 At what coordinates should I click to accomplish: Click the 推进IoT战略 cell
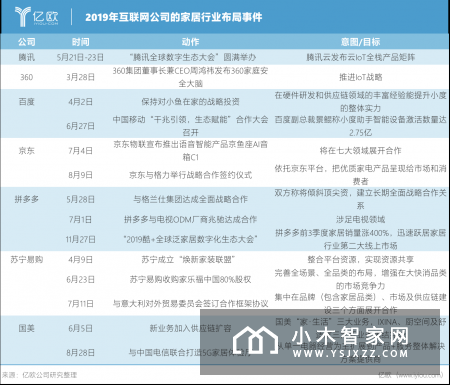360,77
